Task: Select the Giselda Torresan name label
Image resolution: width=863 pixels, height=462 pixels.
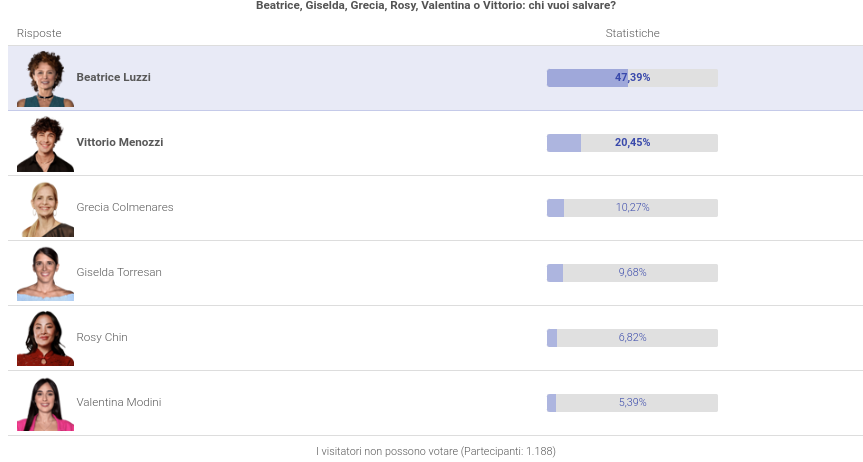Action: tap(119, 272)
